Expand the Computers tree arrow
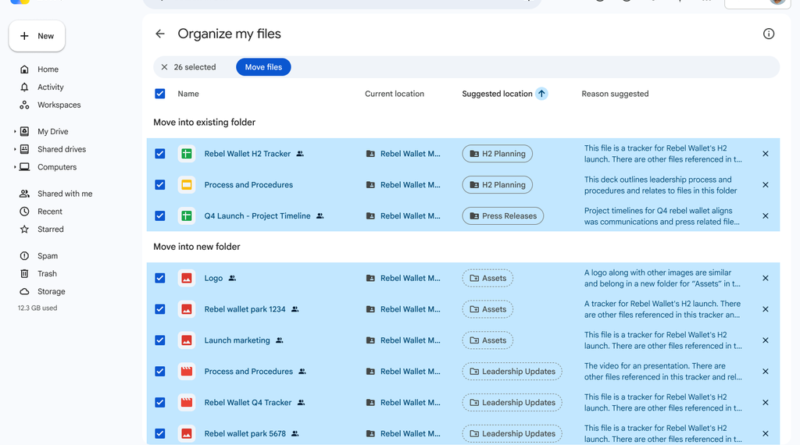 [x=14, y=167]
